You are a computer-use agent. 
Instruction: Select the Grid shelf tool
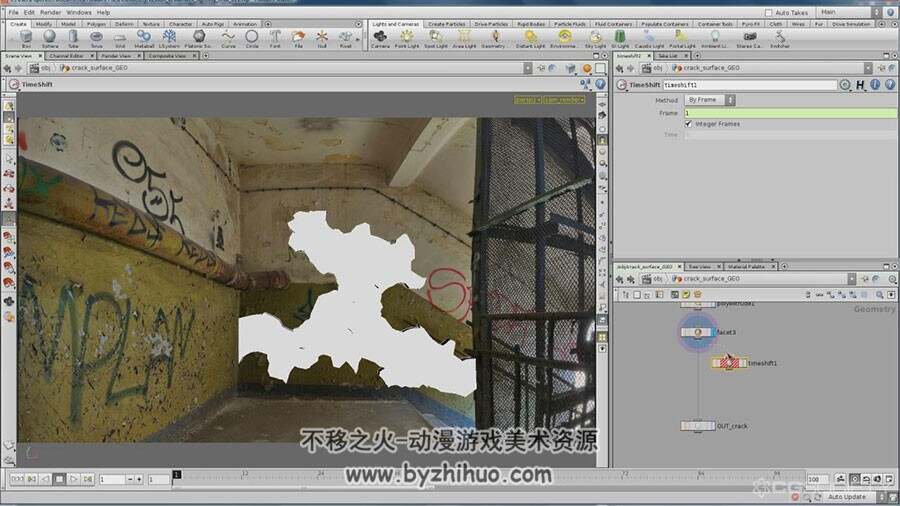(x=119, y=39)
